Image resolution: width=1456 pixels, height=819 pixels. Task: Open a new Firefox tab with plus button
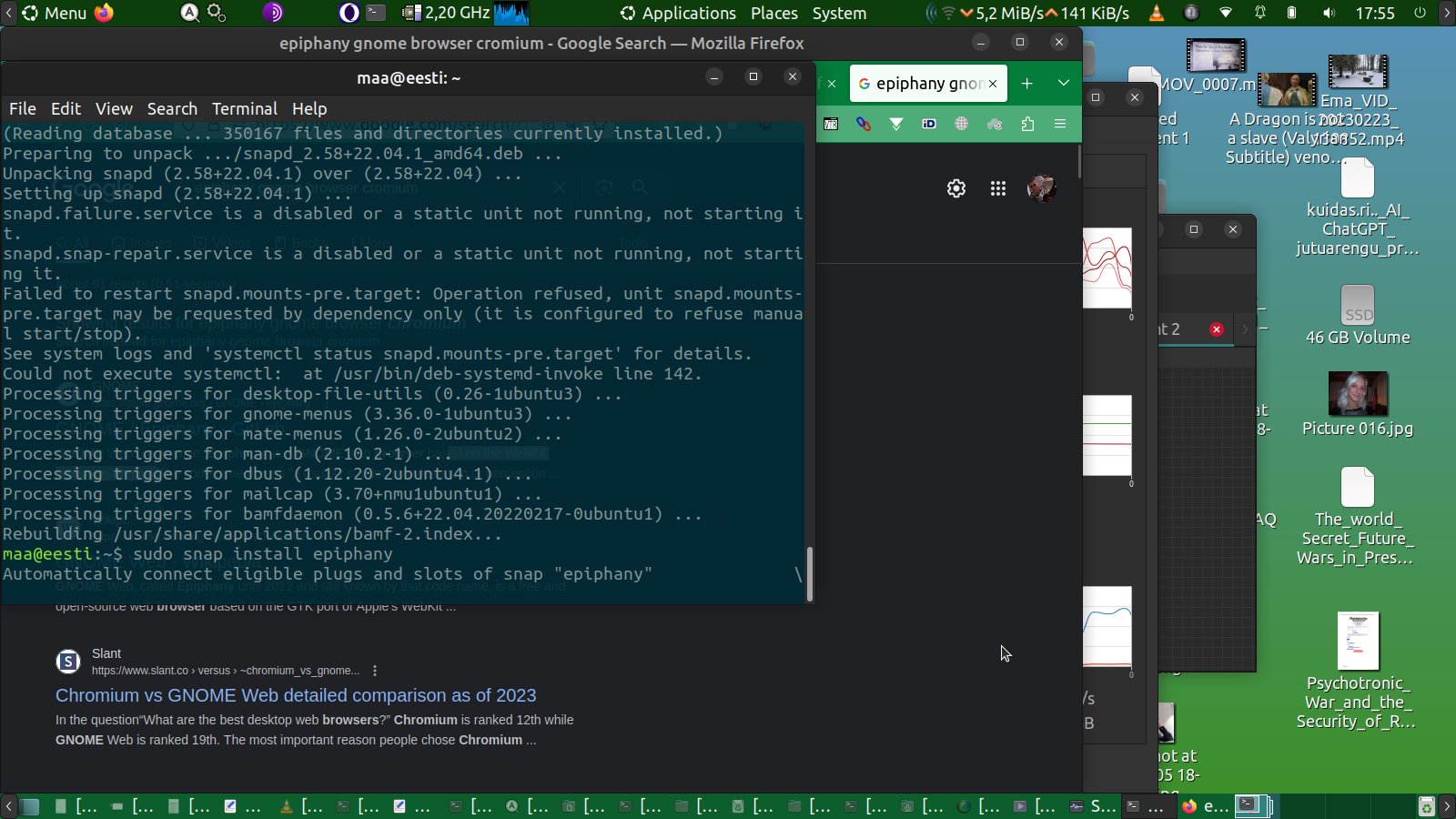coord(1026,84)
